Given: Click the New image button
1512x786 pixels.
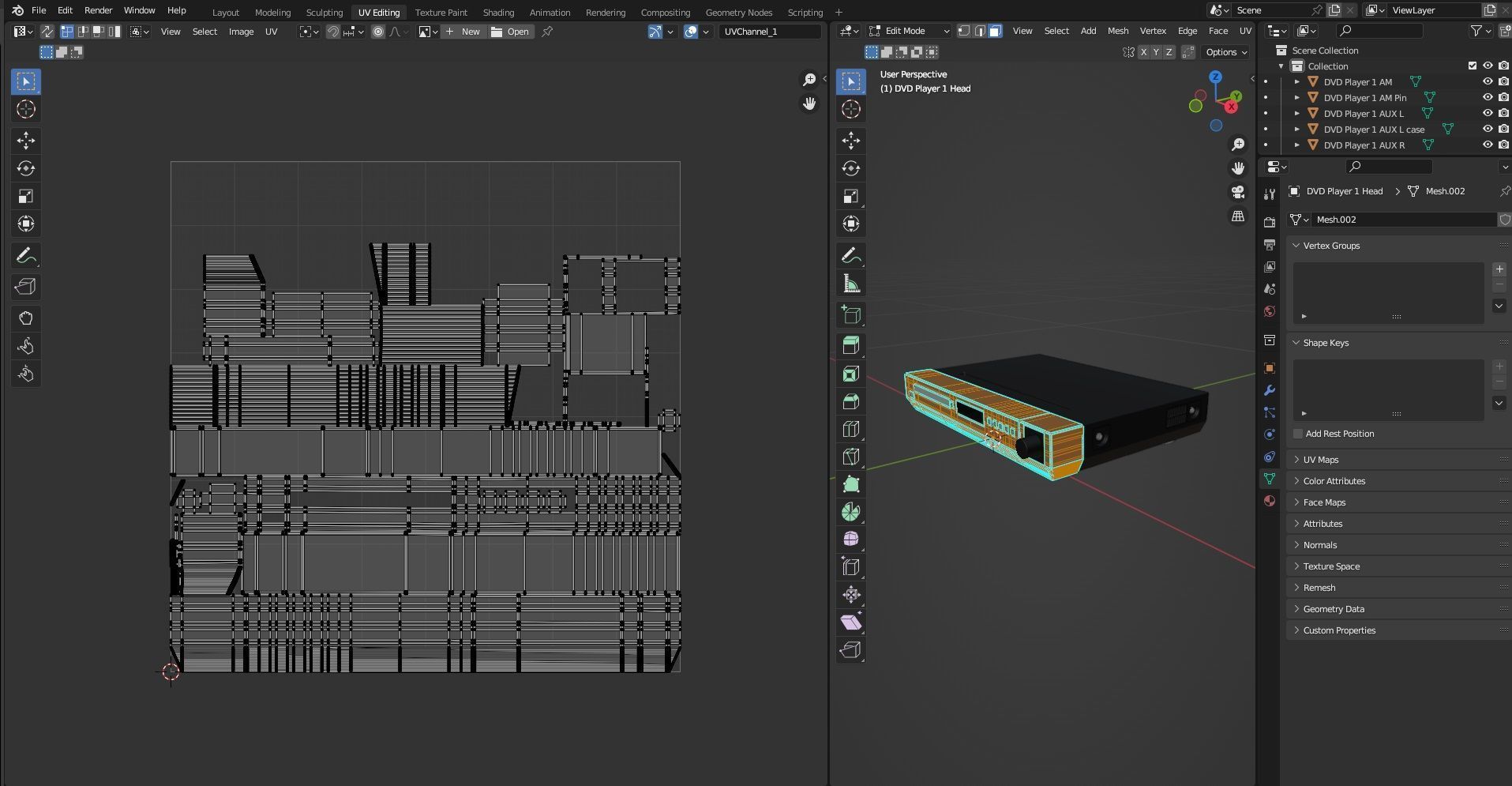Looking at the screenshot, I should coord(463,32).
